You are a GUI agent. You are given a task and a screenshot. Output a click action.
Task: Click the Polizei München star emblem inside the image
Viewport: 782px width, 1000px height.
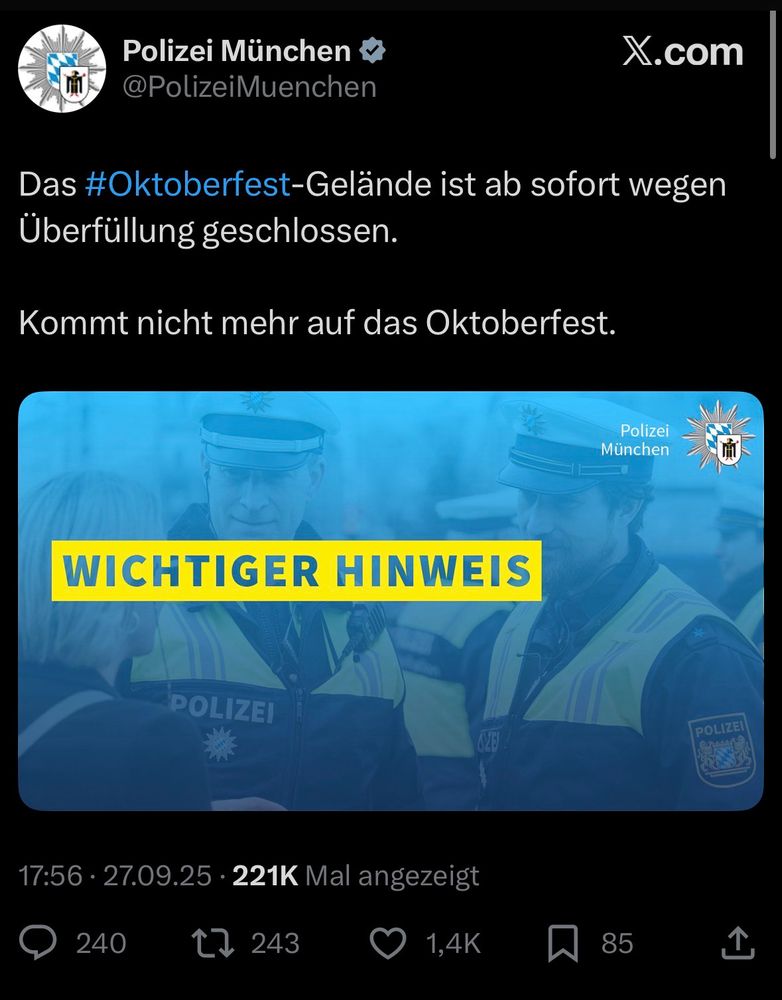click(719, 437)
